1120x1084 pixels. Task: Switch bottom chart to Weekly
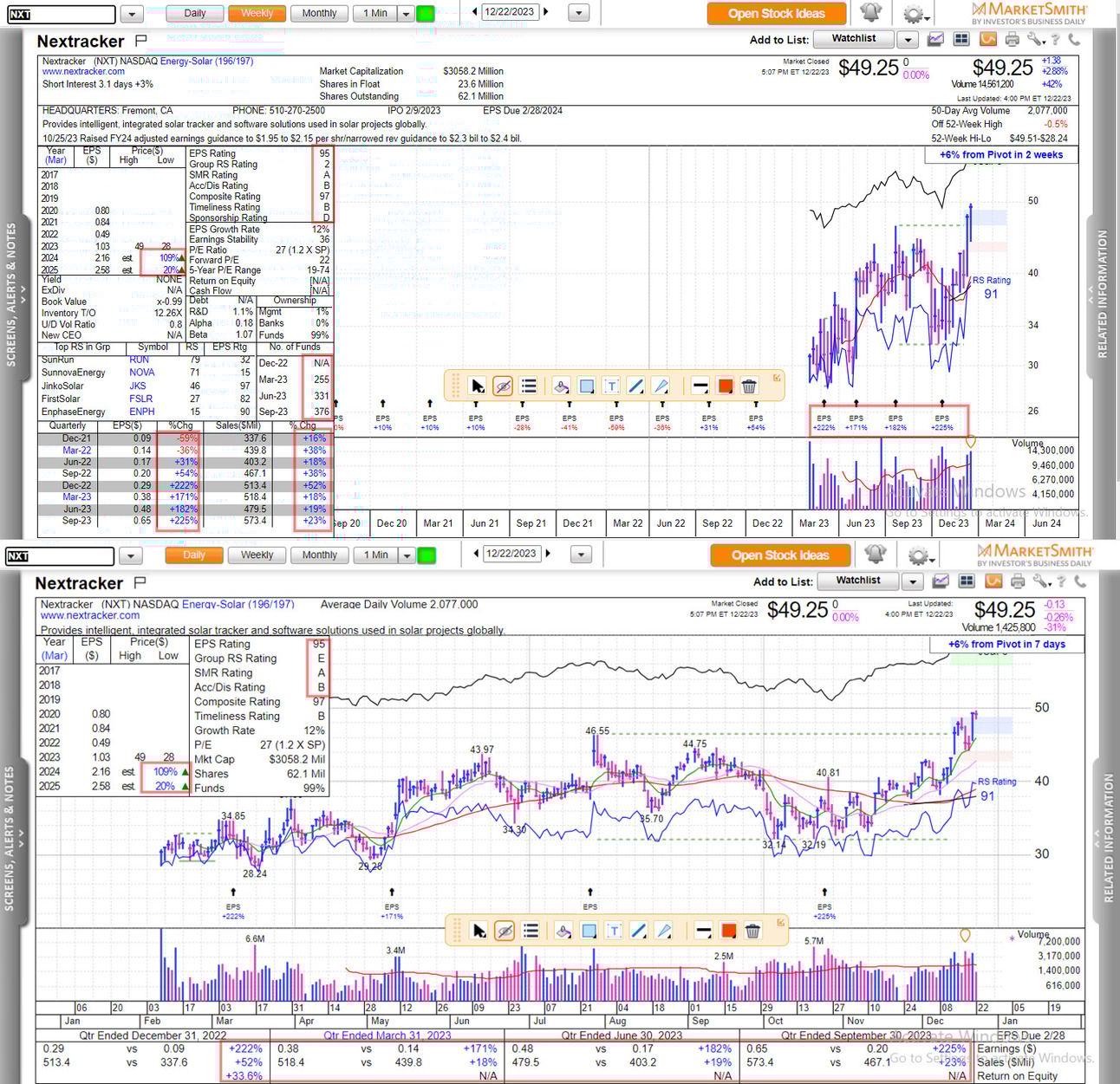click(x=257, y=555)
